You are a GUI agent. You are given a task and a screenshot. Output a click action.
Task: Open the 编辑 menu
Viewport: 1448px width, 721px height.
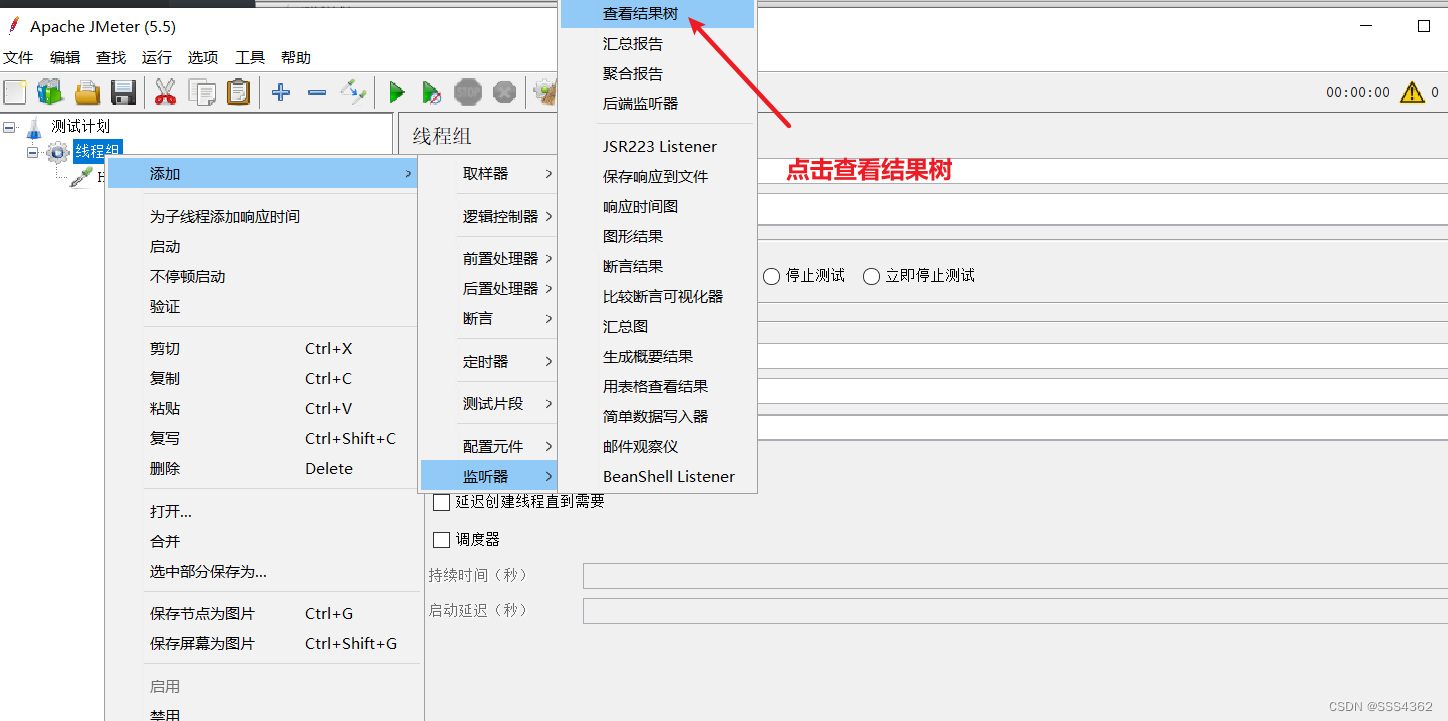pyautogui.click(x=65, y=57)
